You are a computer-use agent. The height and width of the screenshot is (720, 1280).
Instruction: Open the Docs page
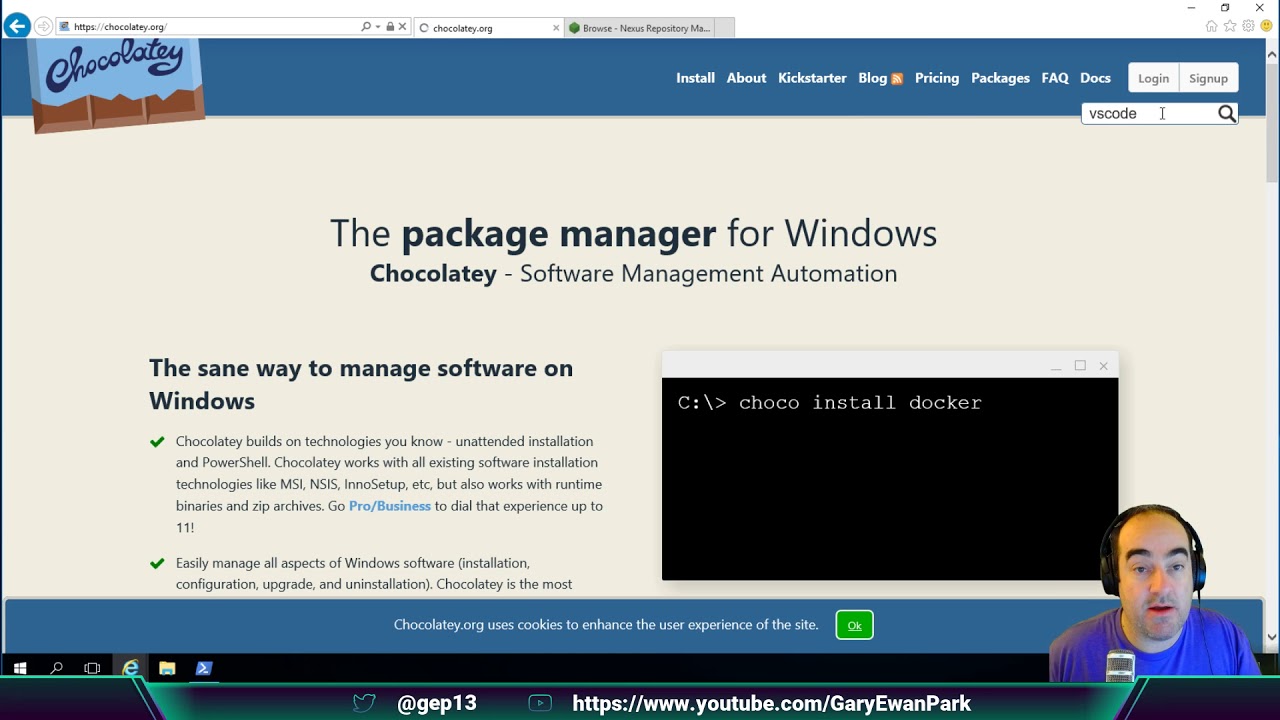pyautogui.click(x=1095, y=78)
